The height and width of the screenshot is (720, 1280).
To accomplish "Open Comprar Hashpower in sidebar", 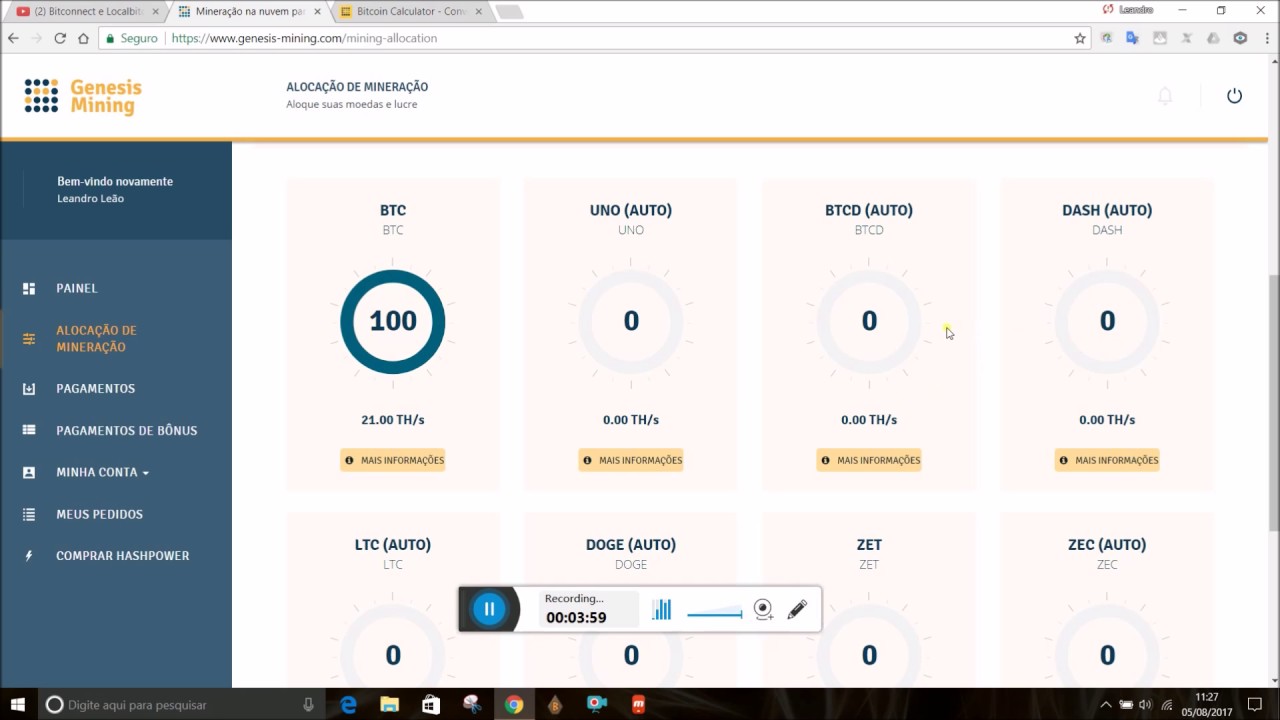I will coord(122,556).
